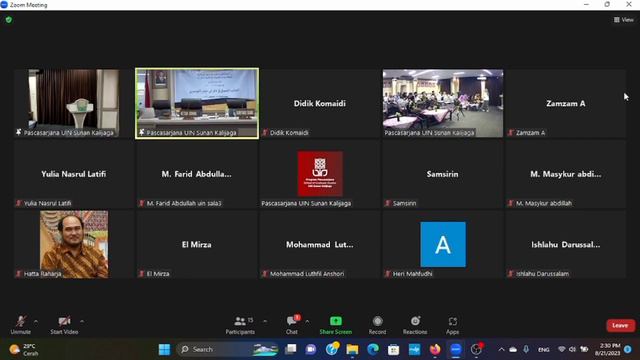Expand audio options arrow next to Unmute
Screen dimensions: 640x360
click(36, 322)
